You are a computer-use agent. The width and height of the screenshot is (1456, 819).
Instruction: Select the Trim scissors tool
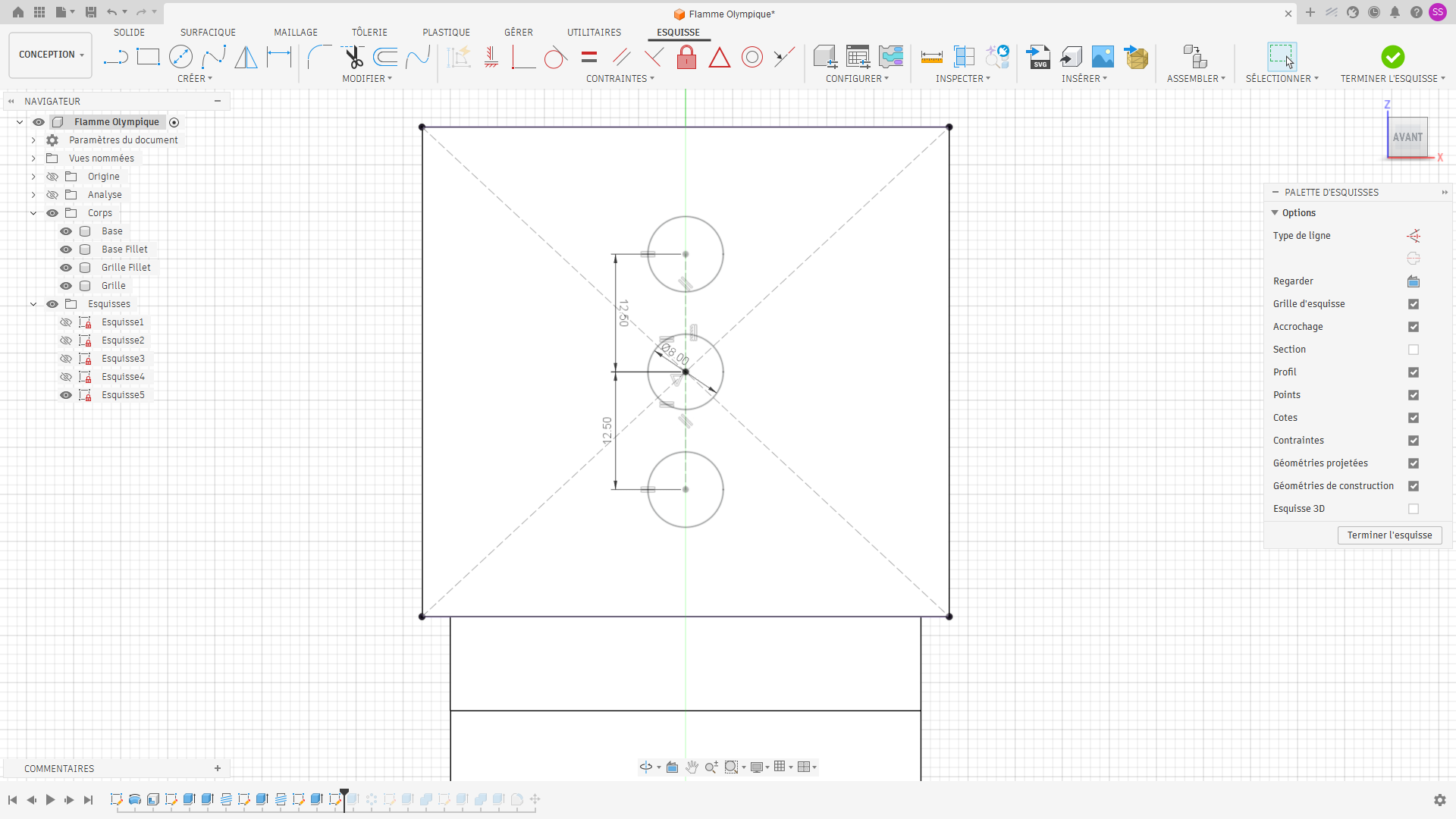(x=353, y=57)
